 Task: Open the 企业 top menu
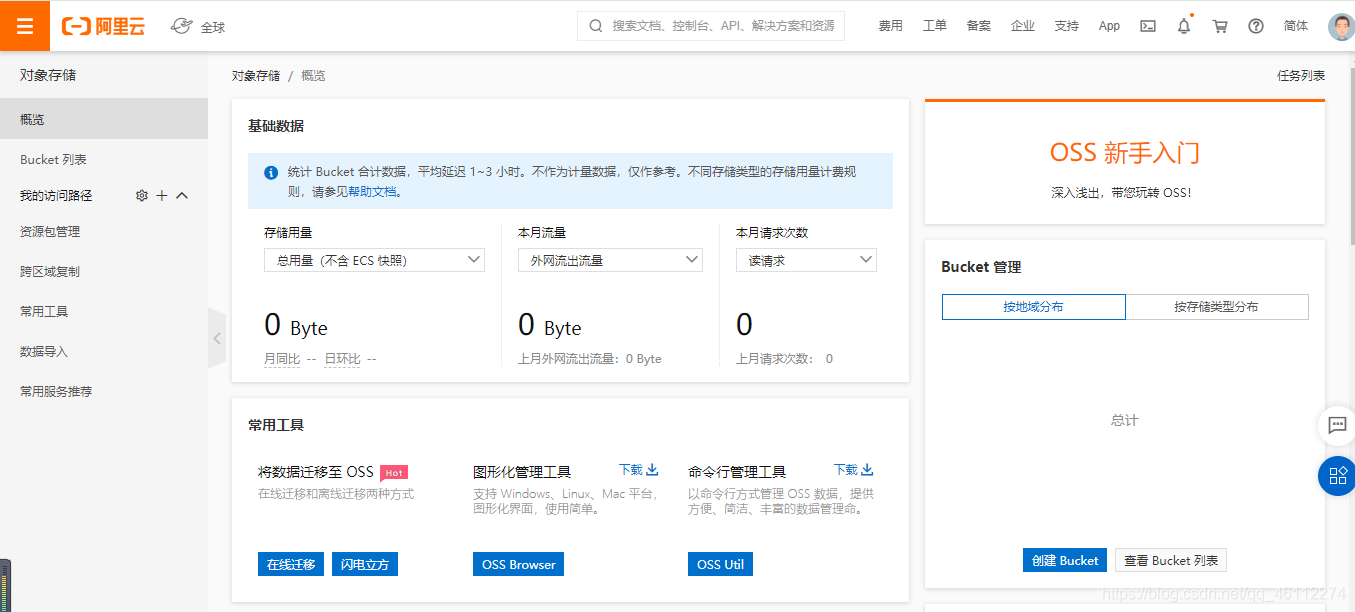(x=1022, y=26)
